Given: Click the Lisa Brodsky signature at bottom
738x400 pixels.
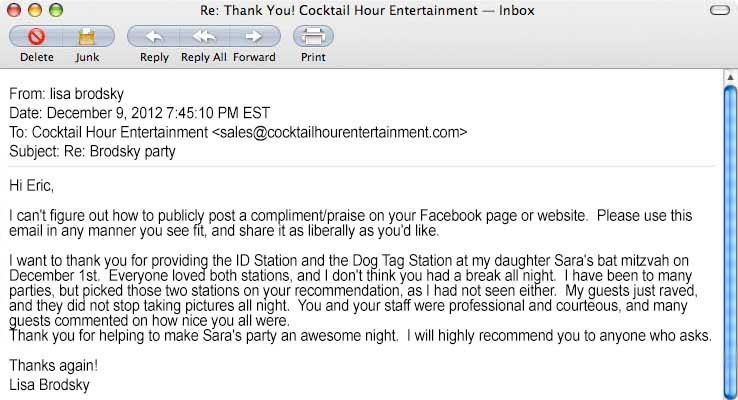Looking at the screenshot, I should [x=50, y=383].
